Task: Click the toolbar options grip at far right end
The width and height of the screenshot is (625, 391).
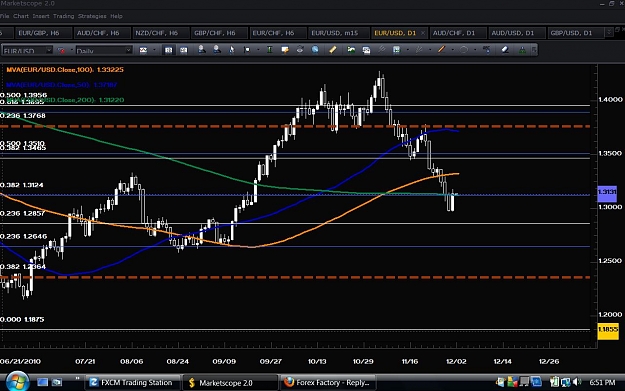Action: pyautogui.click(x=534, y=50)
